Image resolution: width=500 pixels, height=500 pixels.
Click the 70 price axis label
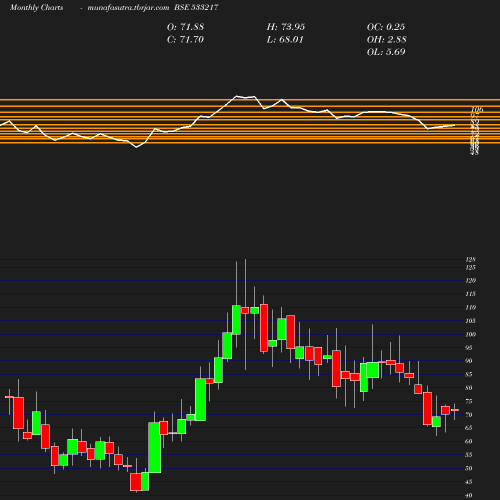click(469, 415)
